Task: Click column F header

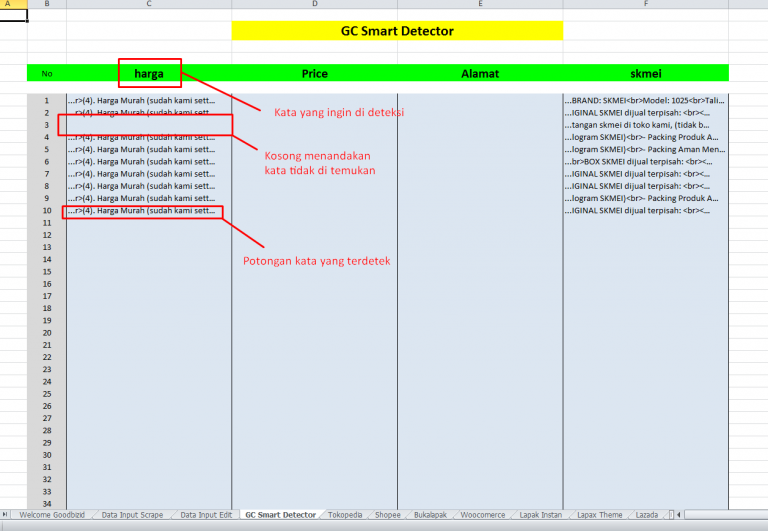Action: click(645, 5)
